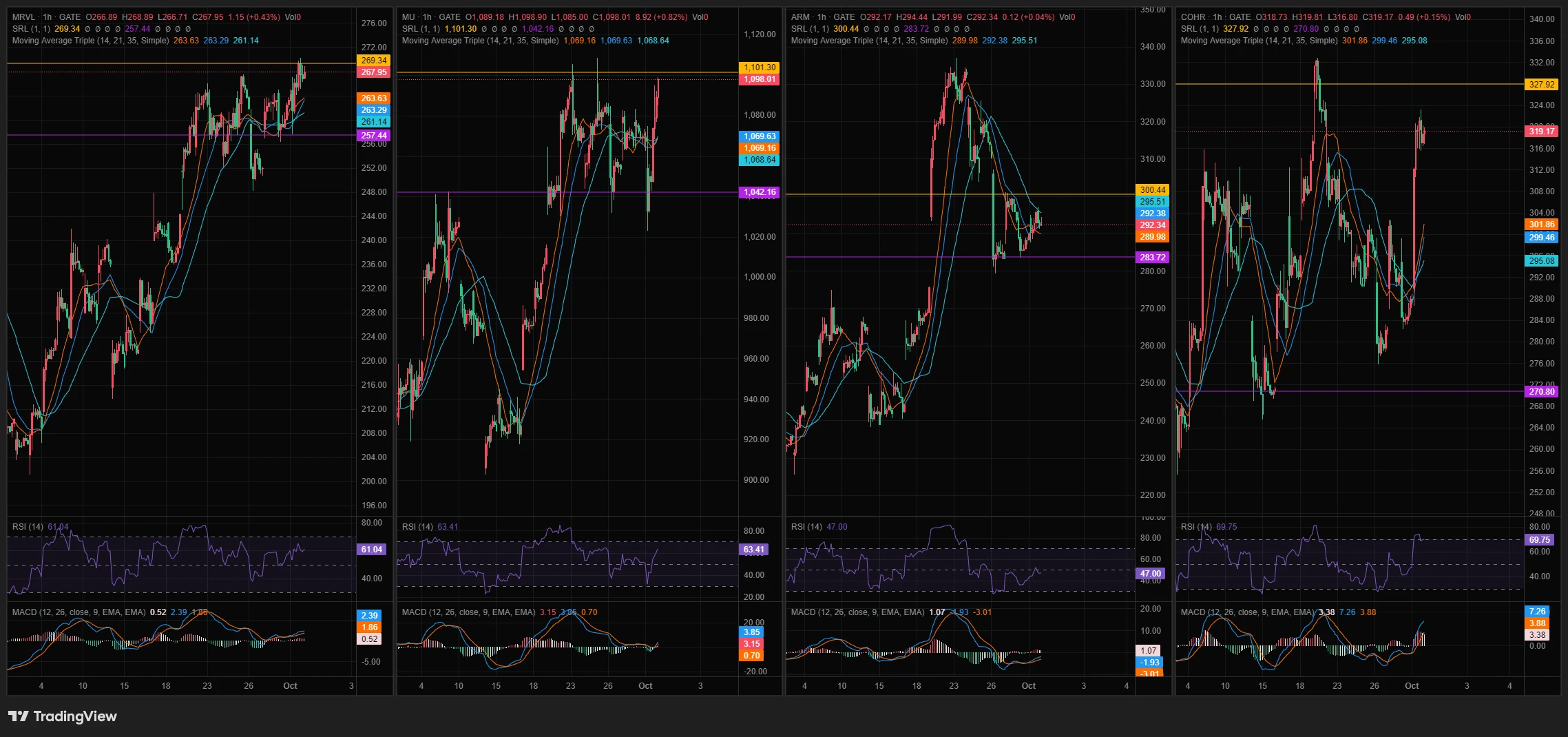Click the Oct date label on COHR time axis
This screenshot has height=737, width=1568.
1412,686
